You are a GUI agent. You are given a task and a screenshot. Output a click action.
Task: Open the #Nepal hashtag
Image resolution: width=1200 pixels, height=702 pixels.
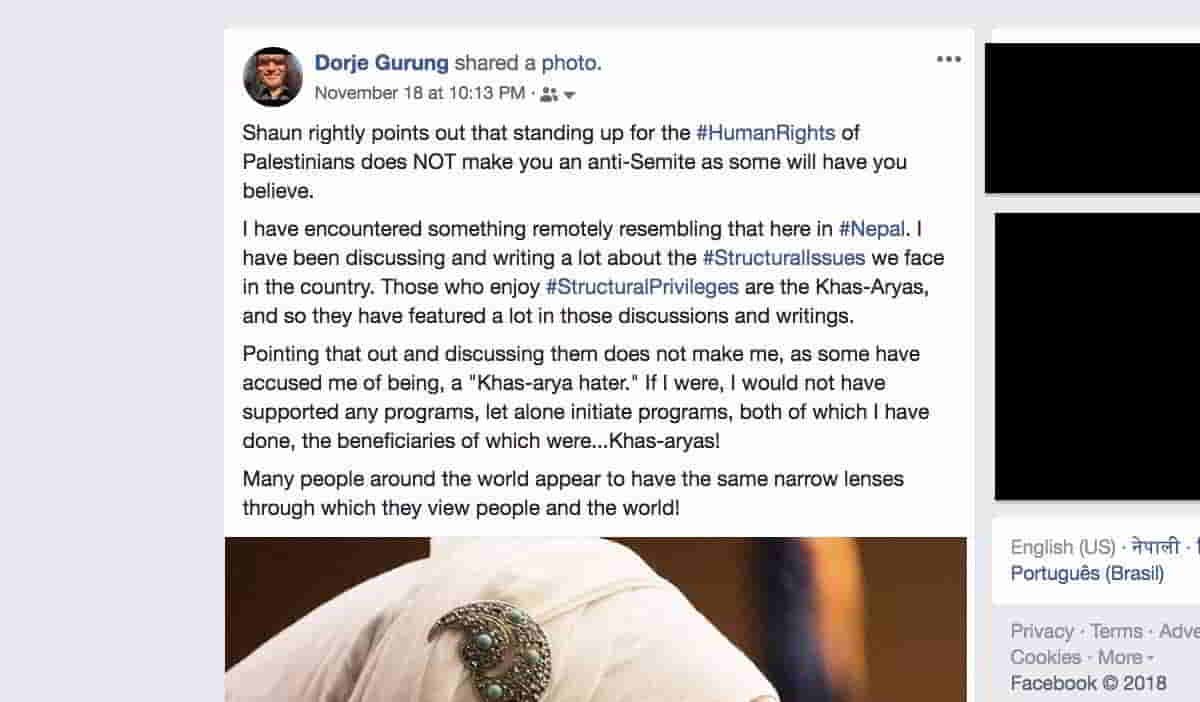click(872, 228)
